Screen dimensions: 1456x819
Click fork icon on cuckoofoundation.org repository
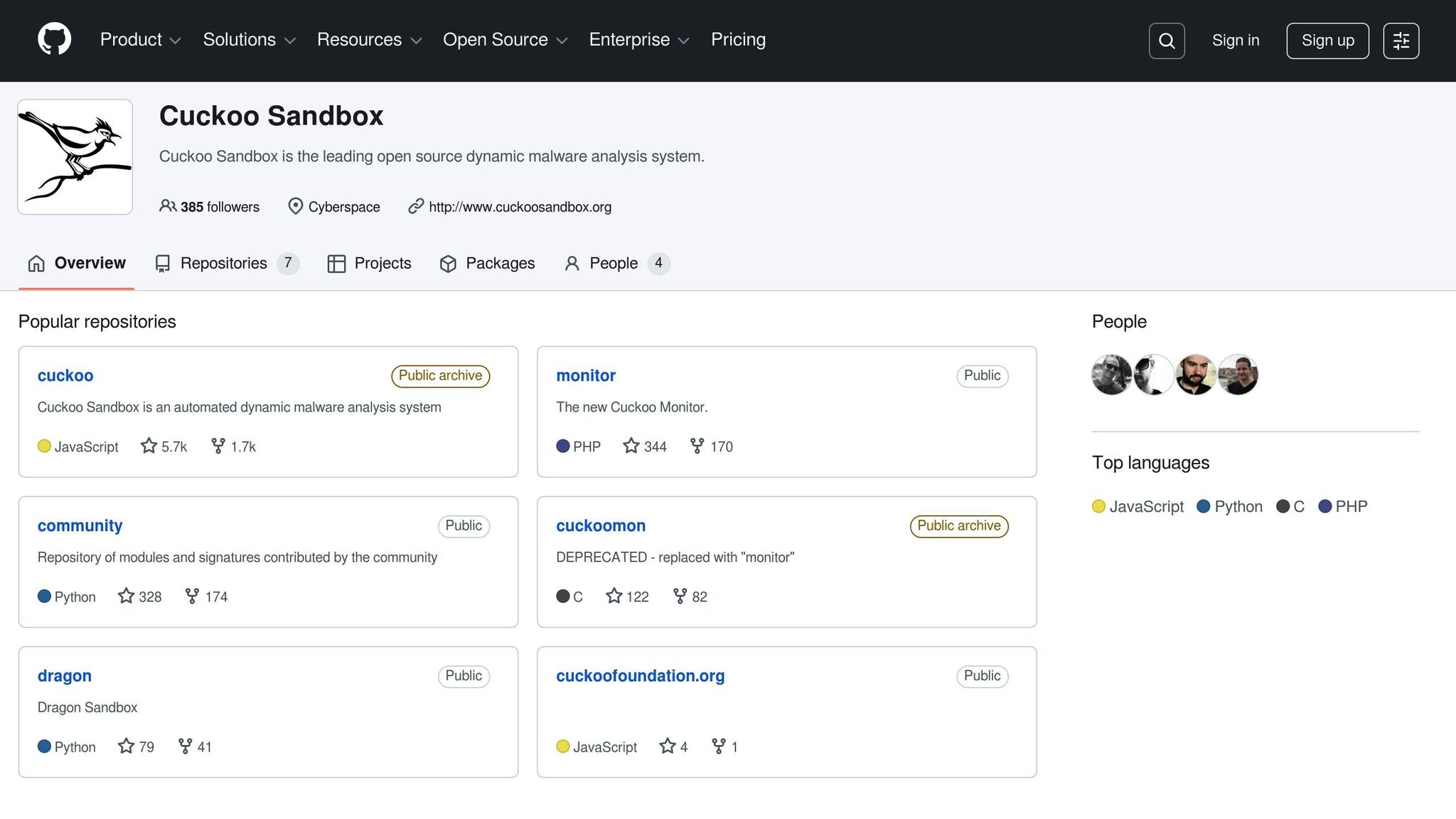point(719,746)
